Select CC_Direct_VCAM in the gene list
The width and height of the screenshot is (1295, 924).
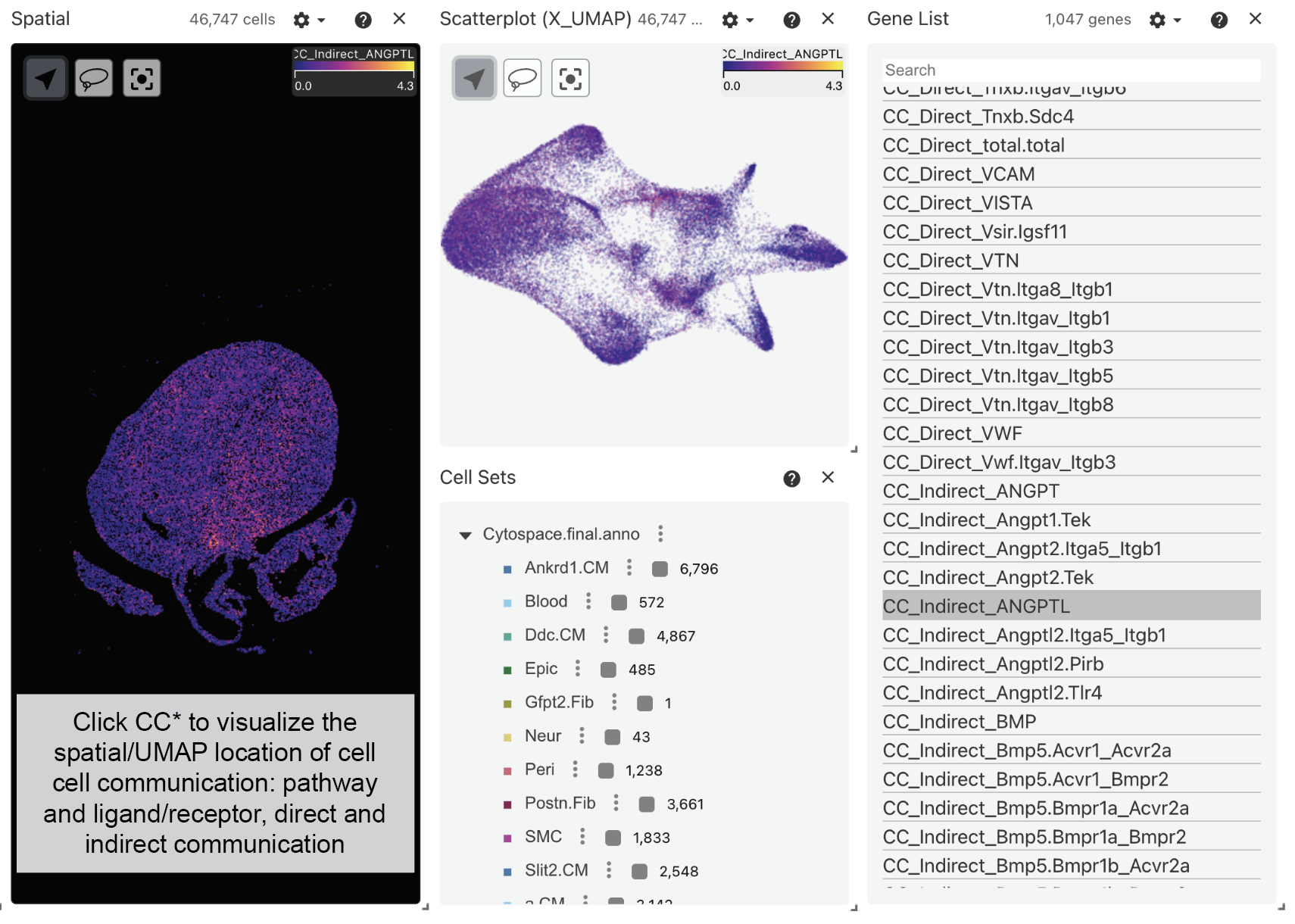[x=958, y=174]
